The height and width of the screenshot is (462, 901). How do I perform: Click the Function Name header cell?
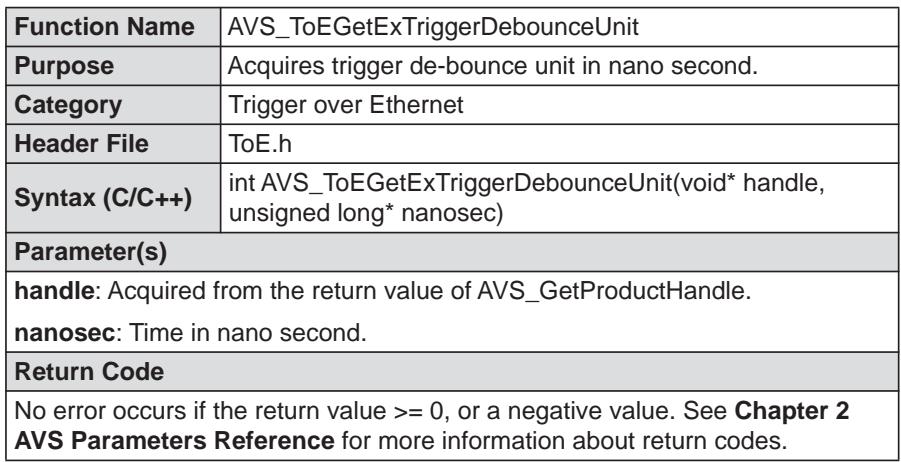[x=113, y=27]
